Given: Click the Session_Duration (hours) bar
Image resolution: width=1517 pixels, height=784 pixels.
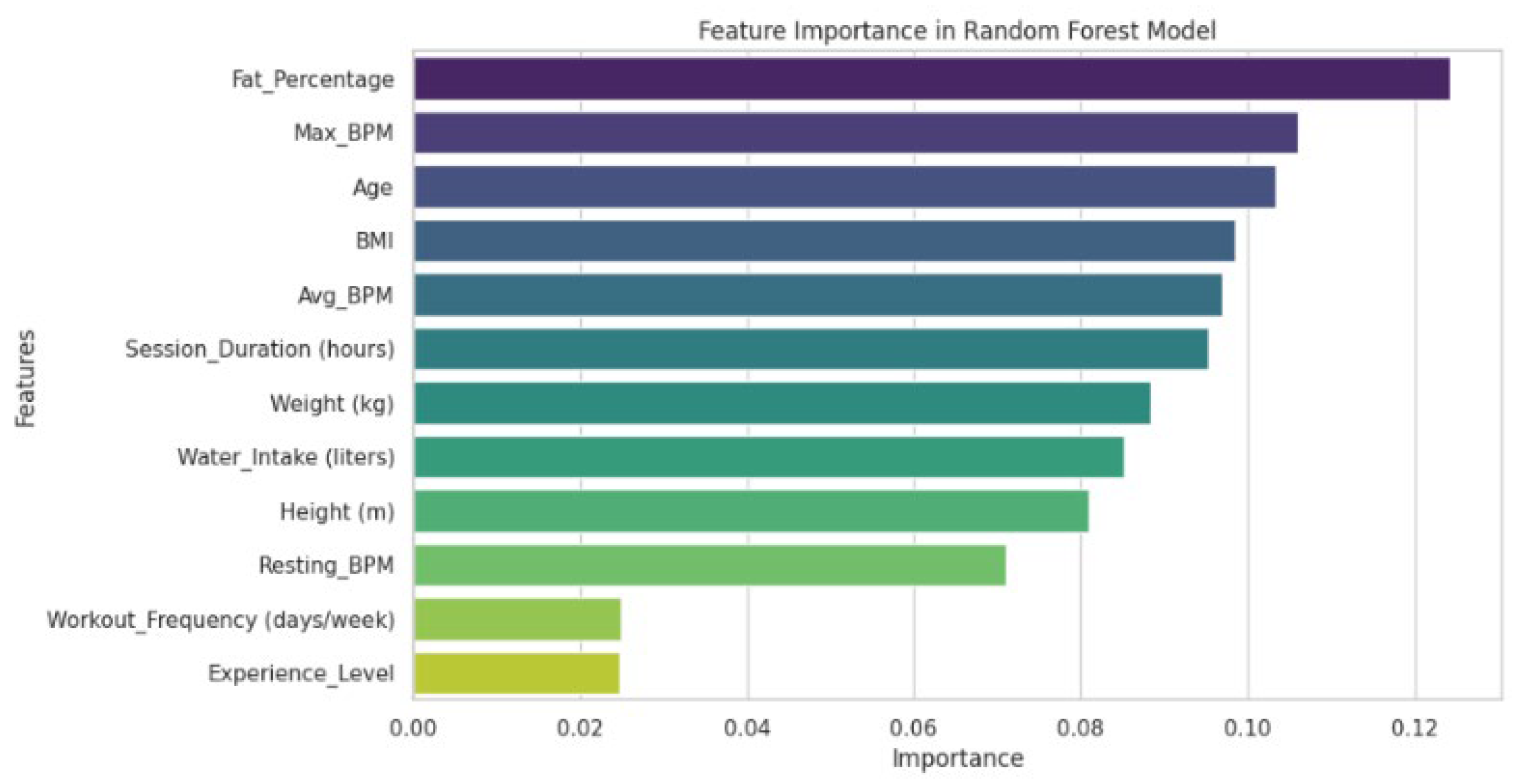Looking at the screenshot, I should (811, 349).
